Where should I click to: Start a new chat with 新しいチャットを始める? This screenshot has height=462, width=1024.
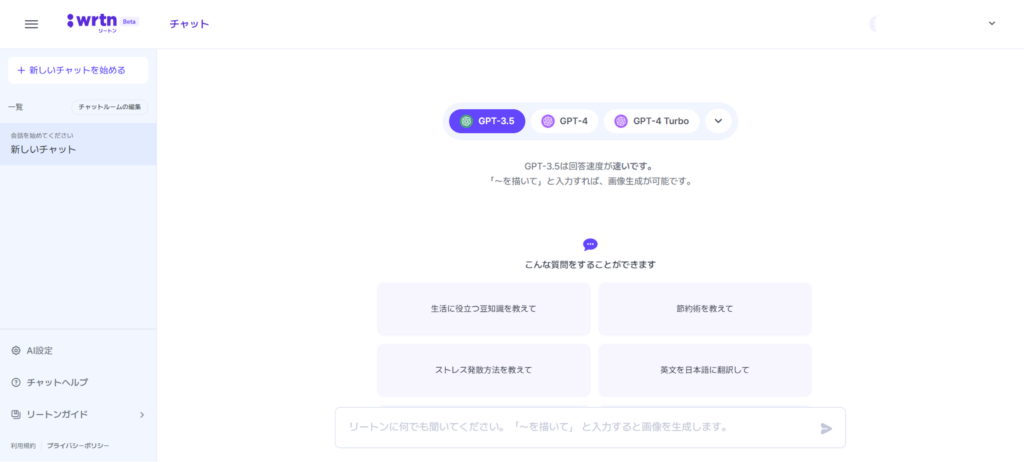point(78,70)
